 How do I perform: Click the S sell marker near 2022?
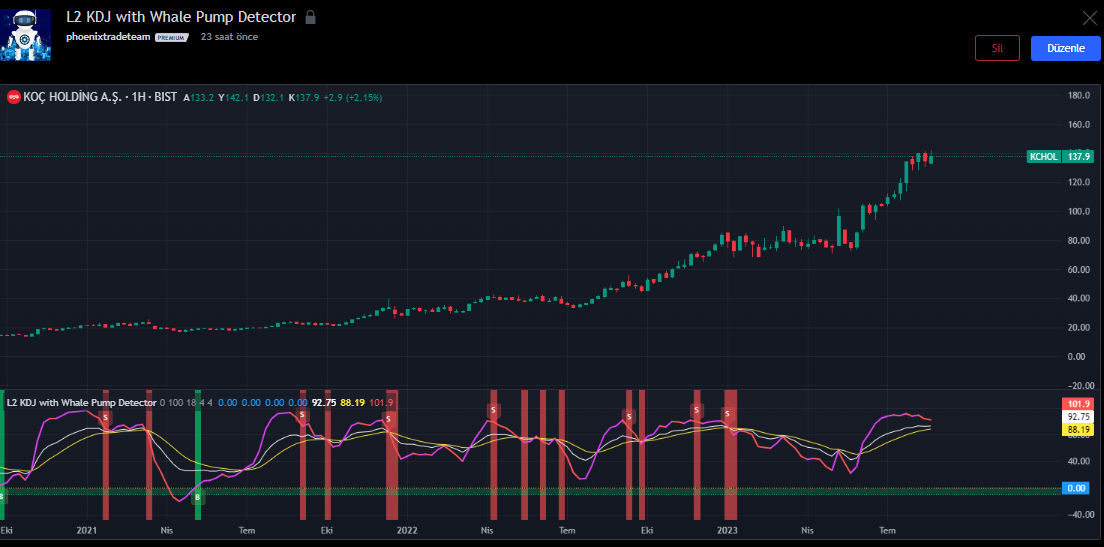[389, 417]
